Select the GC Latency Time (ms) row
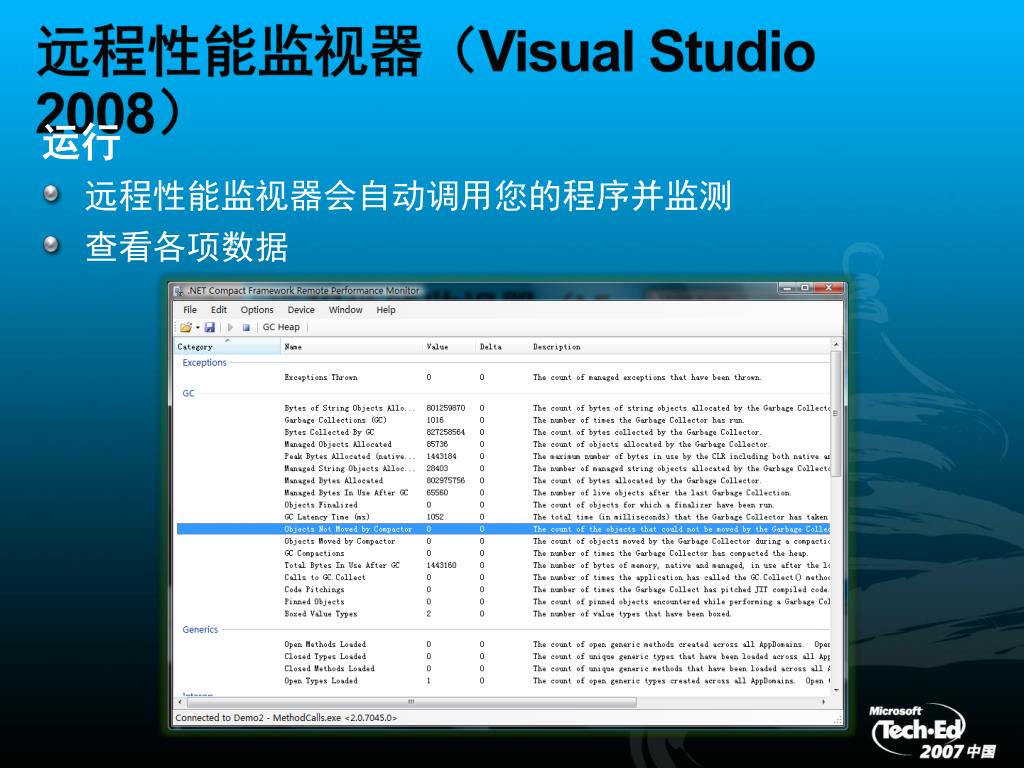 (504, 517)
